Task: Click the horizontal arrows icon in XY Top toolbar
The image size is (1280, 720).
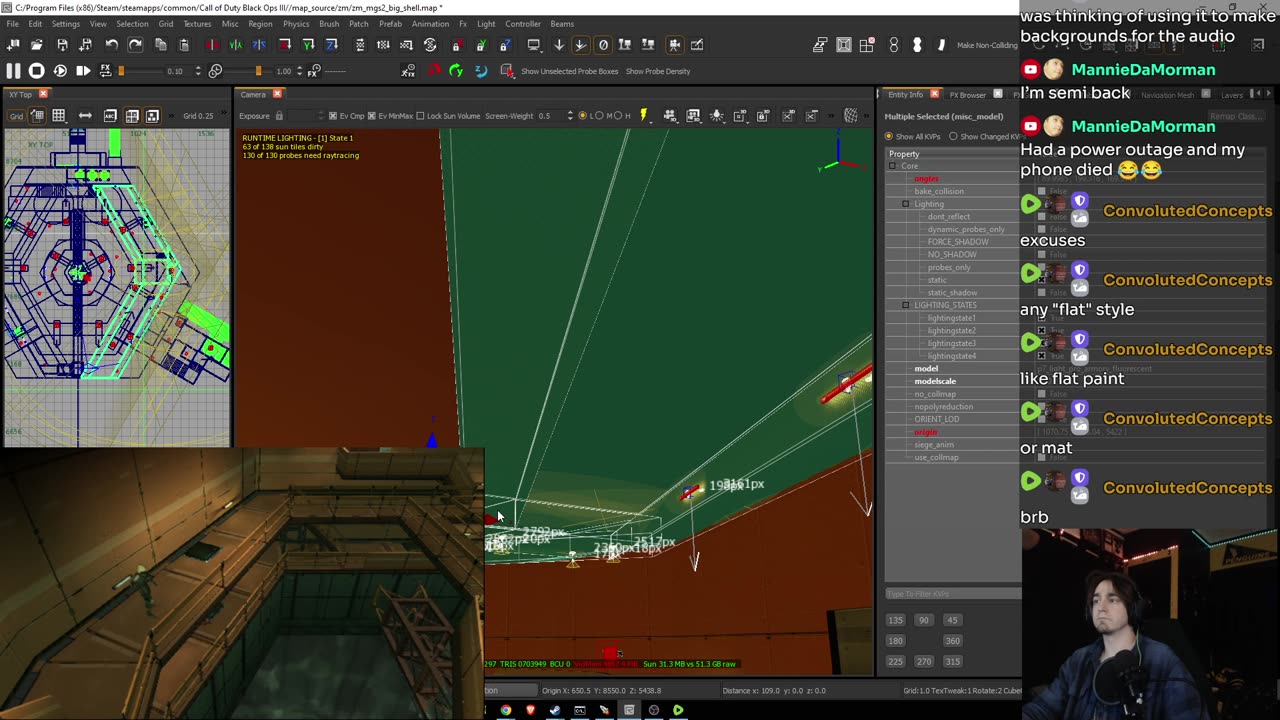Action: click(85, 116)
